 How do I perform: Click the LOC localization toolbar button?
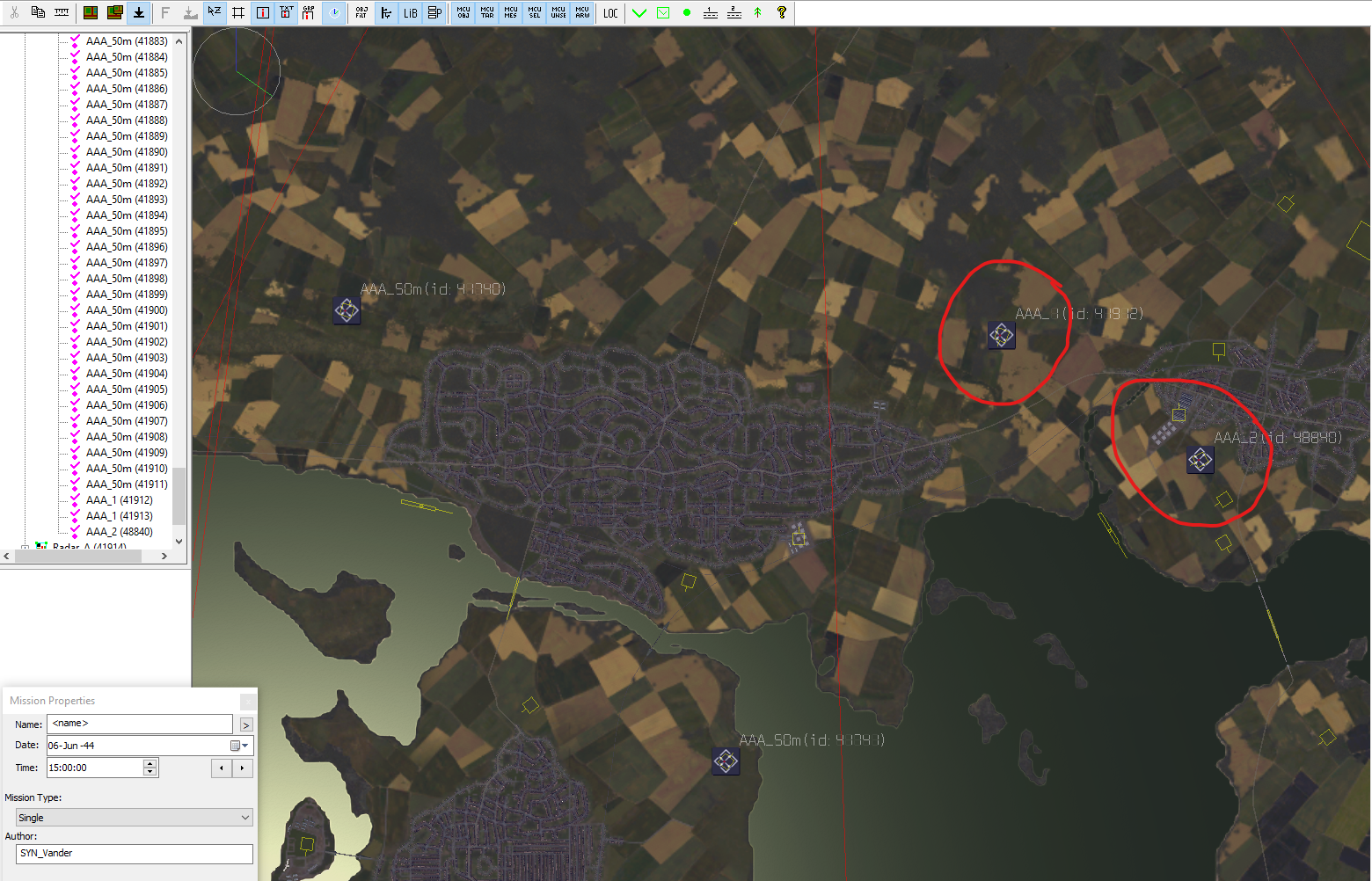pyautogui.click(x=610, y=12)
